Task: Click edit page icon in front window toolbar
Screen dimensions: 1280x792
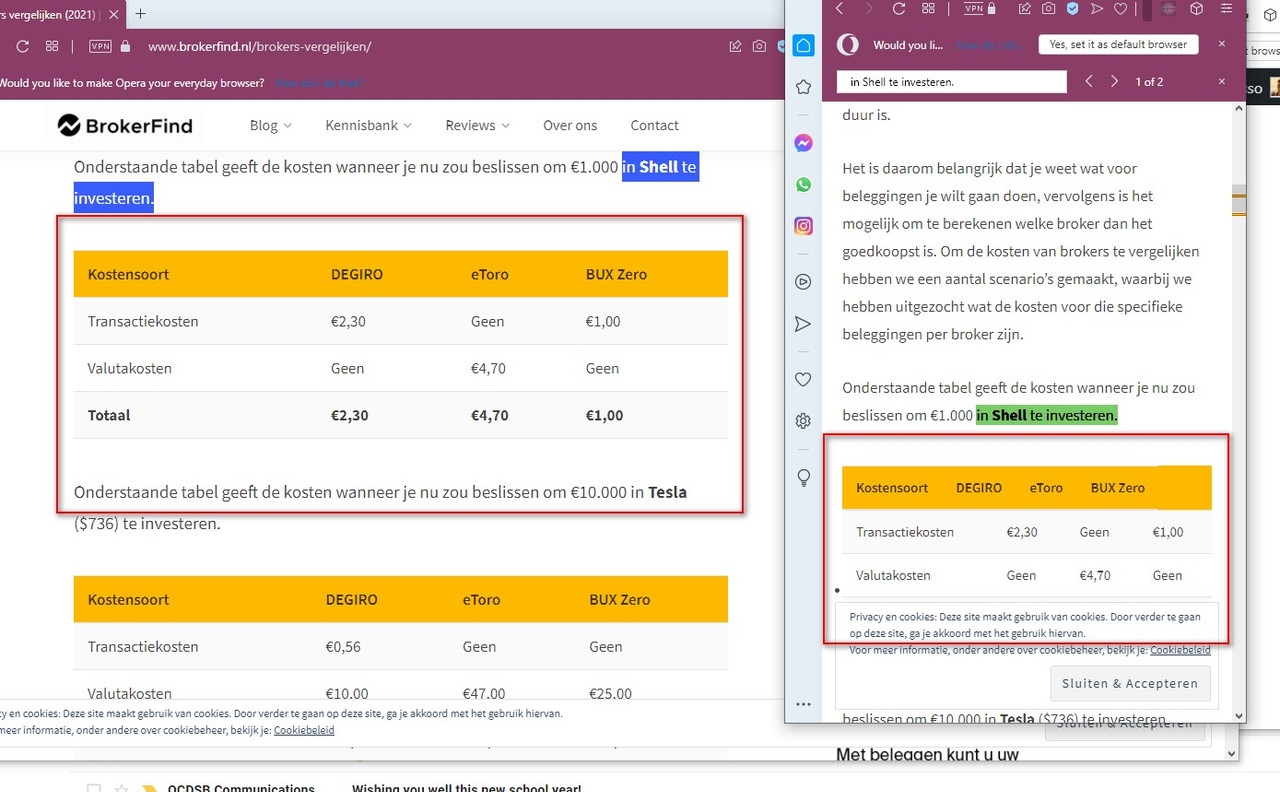Action: click(1025, 9)
